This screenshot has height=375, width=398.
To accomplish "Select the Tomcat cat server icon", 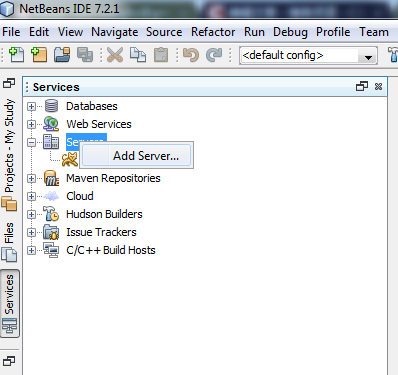I will [x=70, y=159].
